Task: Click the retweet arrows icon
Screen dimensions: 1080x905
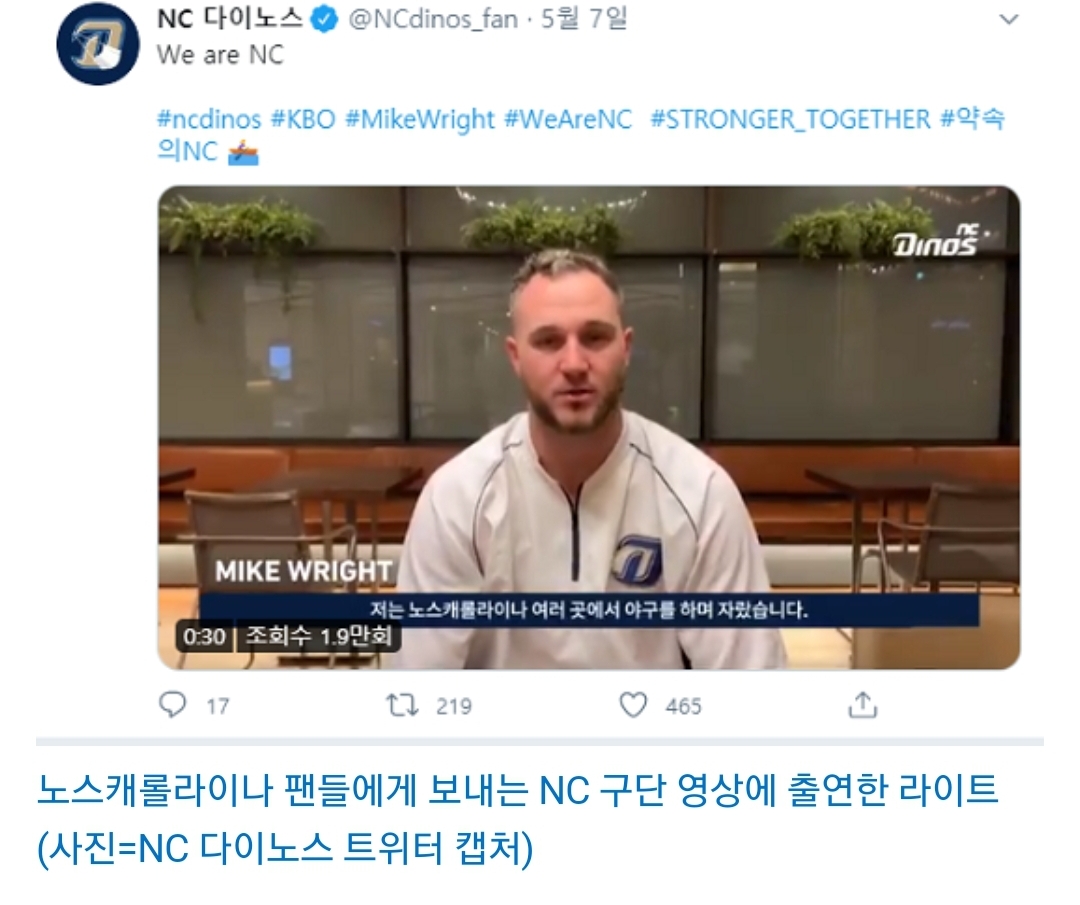Action: click(402, 705)
